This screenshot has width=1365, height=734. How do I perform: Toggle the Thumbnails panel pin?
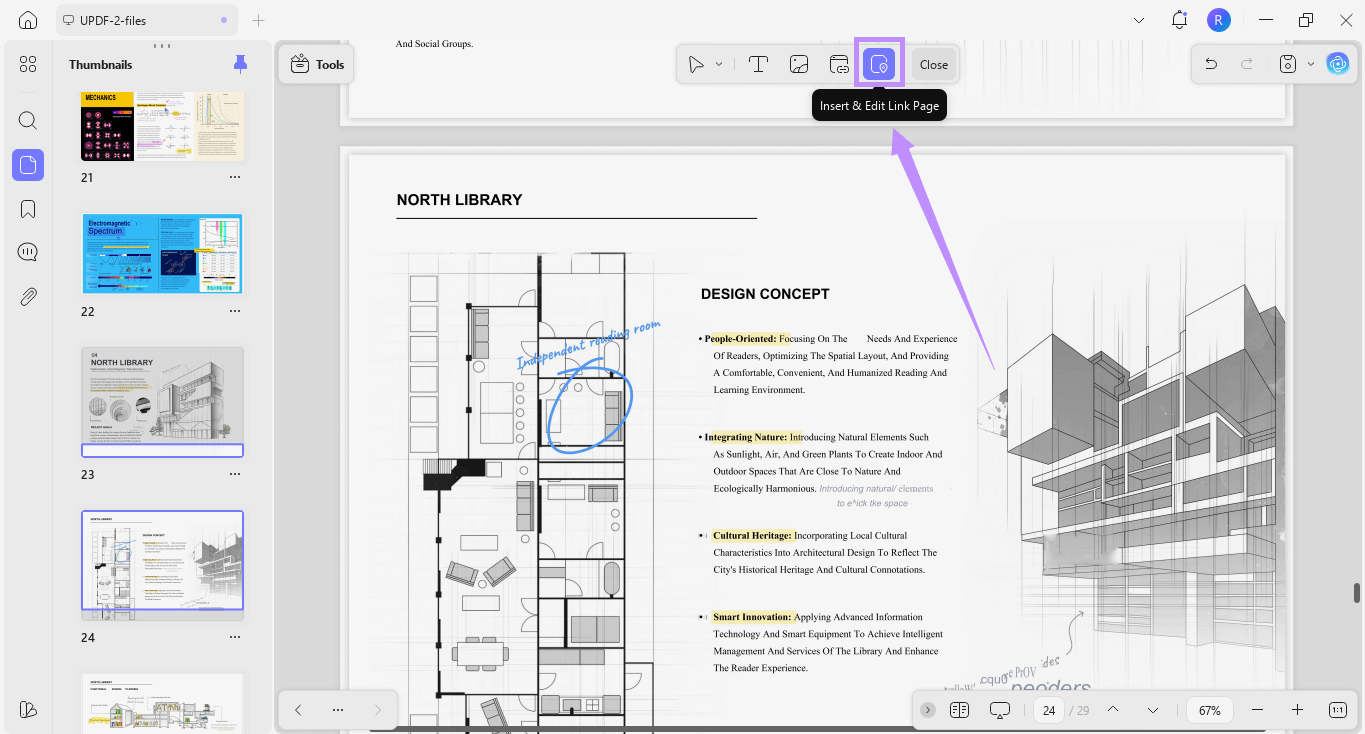click(x=240, y=64)
